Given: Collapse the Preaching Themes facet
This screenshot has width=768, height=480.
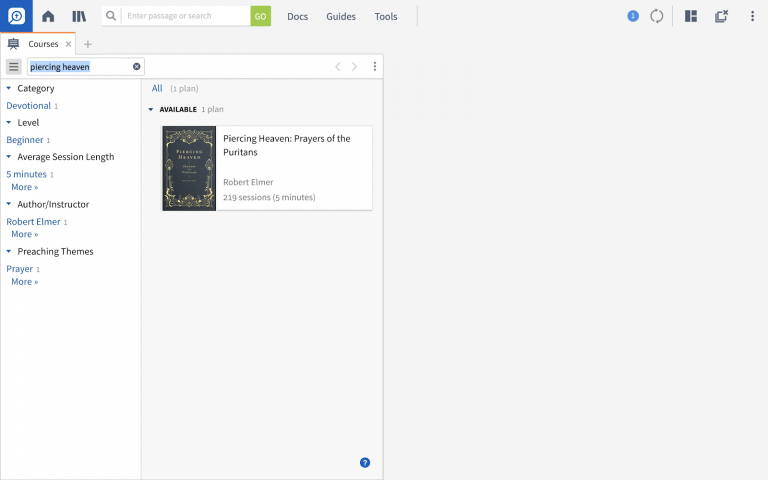Looking at the screenshot, I should (8, 251).
